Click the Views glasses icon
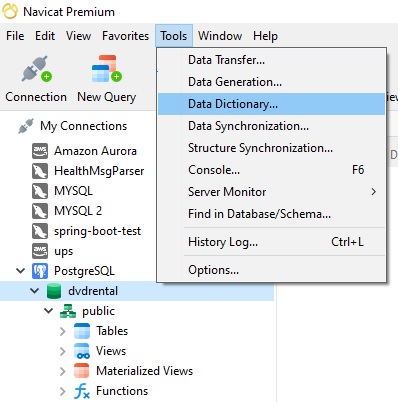 (x=82, y=351)
